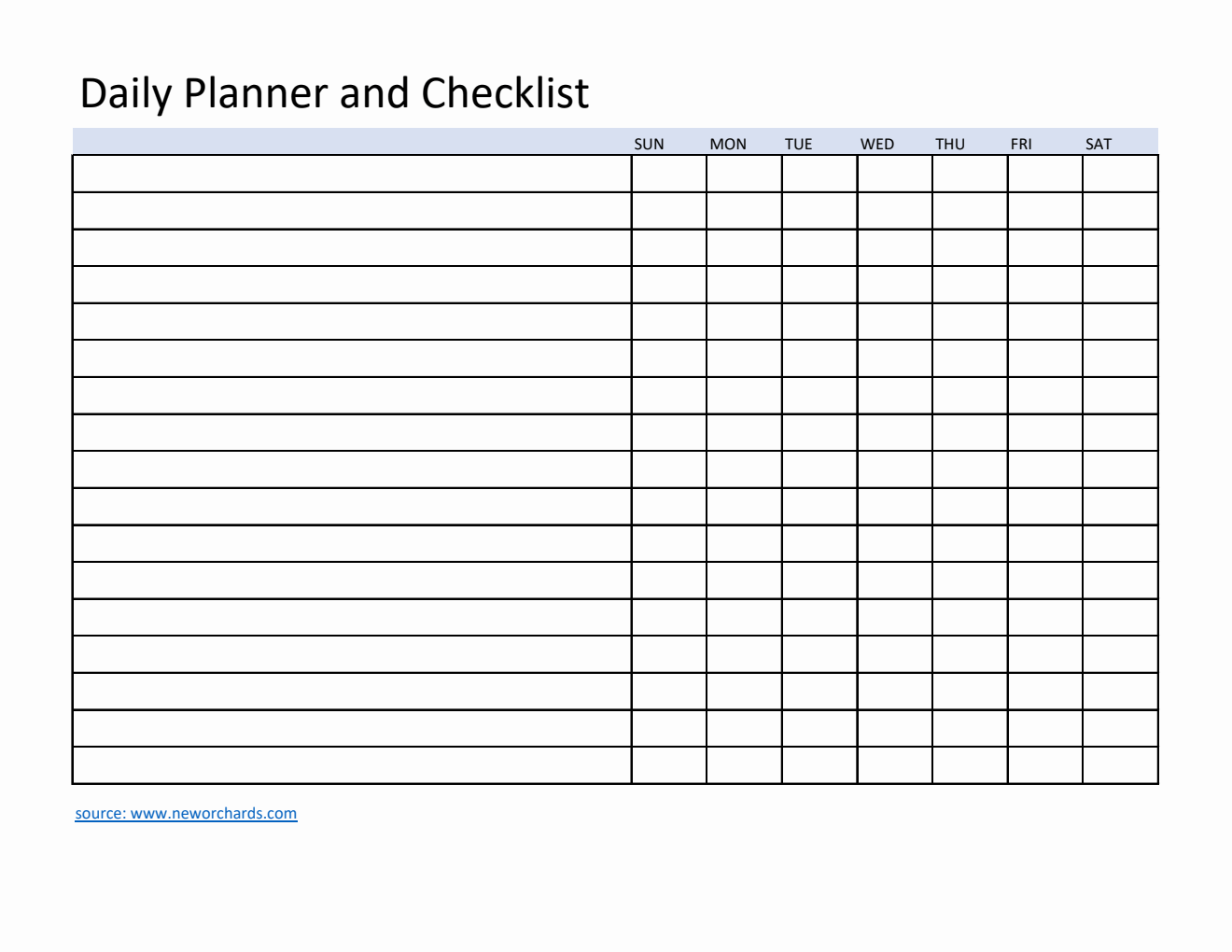Click the TUE day header
Screen dimensions: 1232x952
click(x=798, y=144)
